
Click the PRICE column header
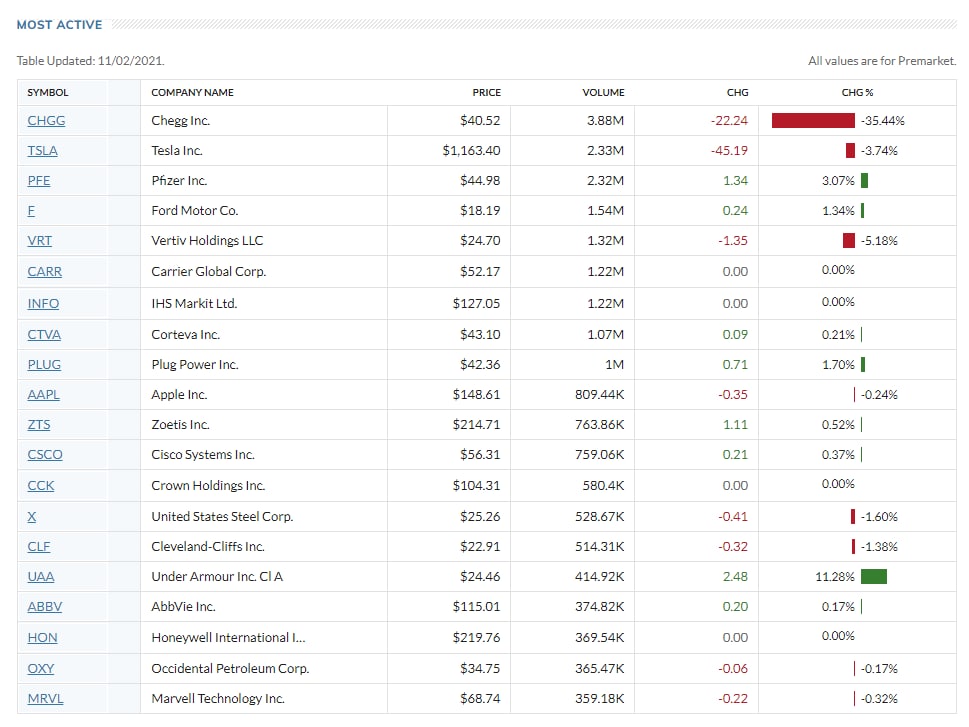(486, 93)
